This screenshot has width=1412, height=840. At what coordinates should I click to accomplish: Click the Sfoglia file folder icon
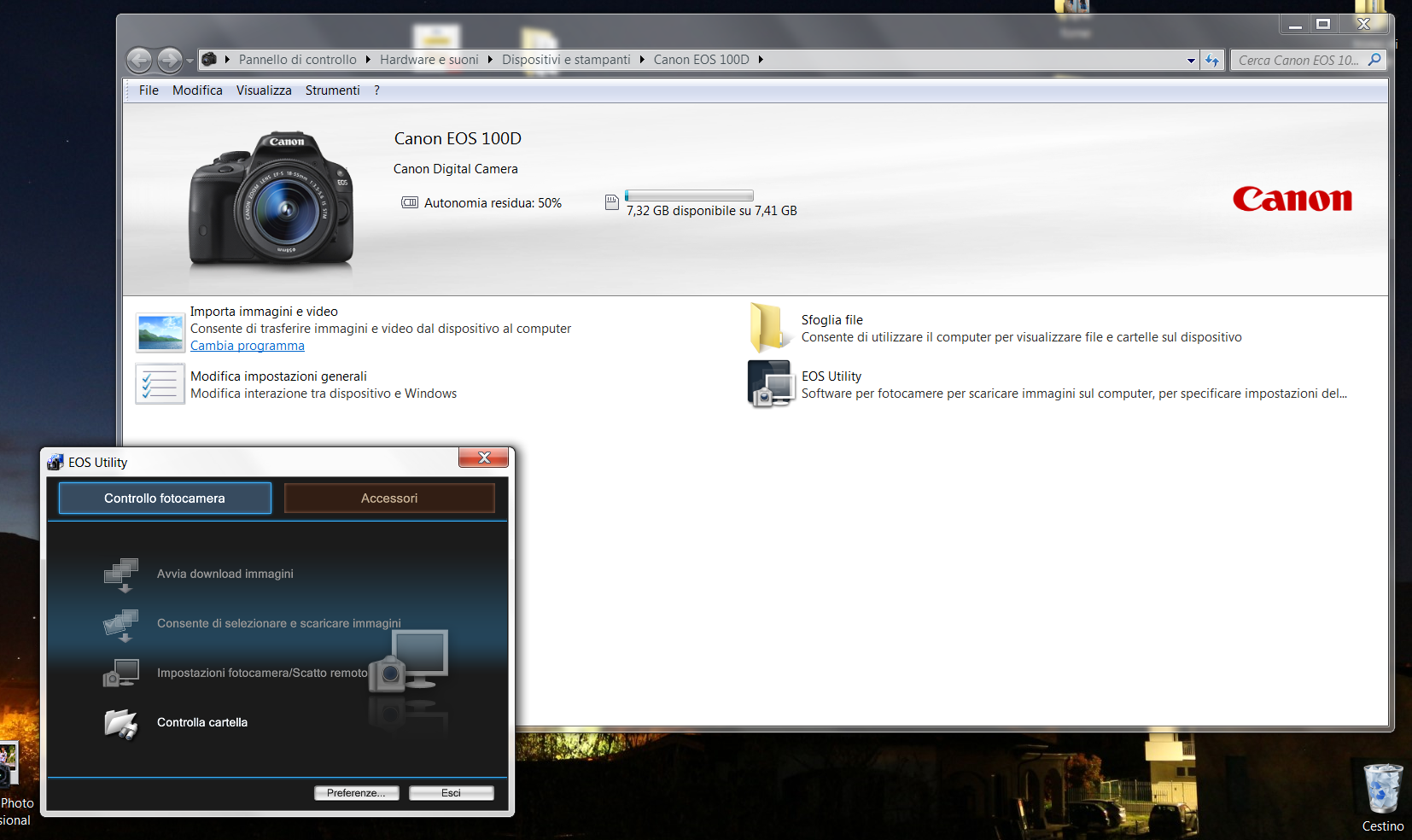click(x=768, y=328)
